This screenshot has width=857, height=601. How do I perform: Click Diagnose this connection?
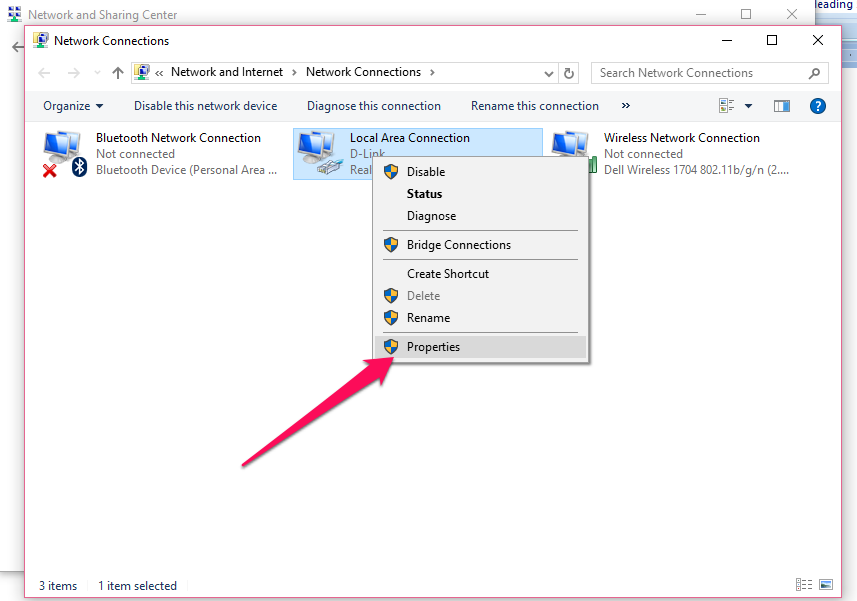point(373,106)
